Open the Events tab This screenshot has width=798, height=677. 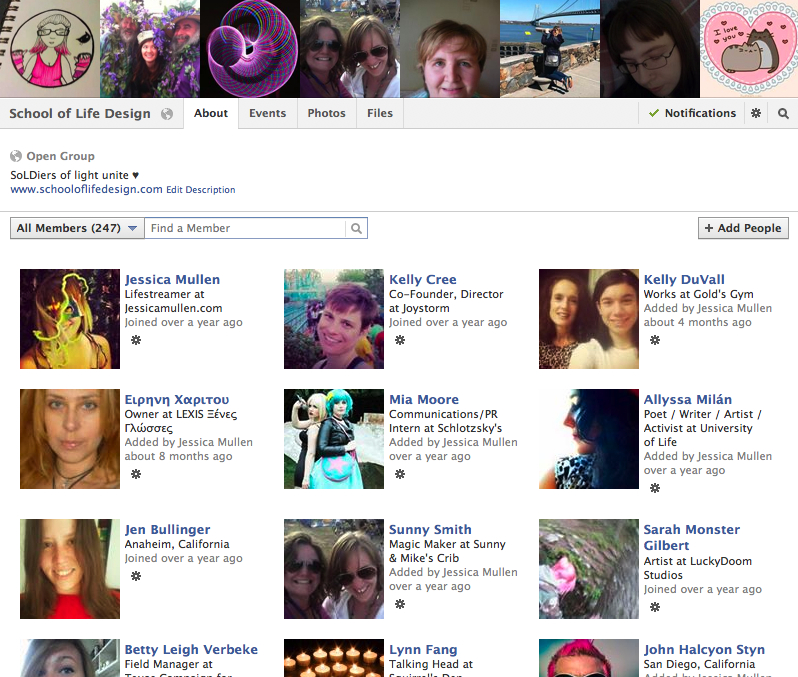(x=268, y=113)
